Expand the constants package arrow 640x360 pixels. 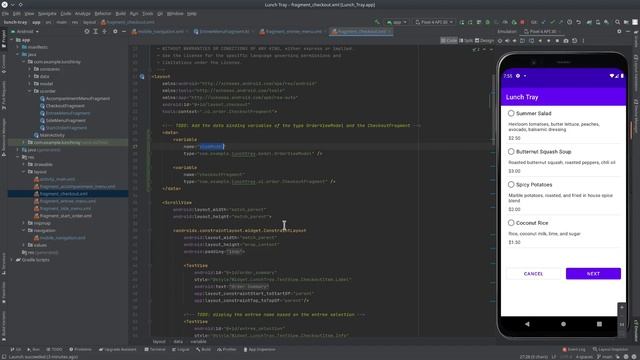(30, 69)
